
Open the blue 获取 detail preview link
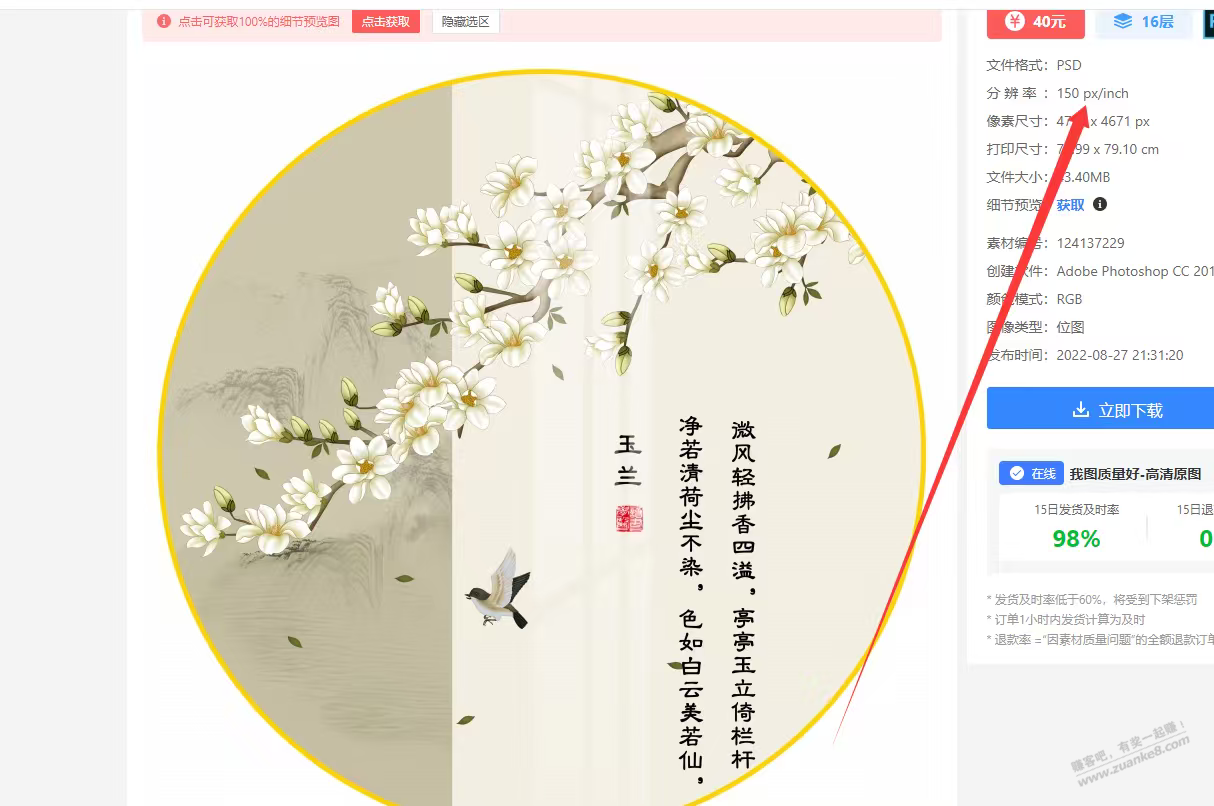tap(1070, 205)
